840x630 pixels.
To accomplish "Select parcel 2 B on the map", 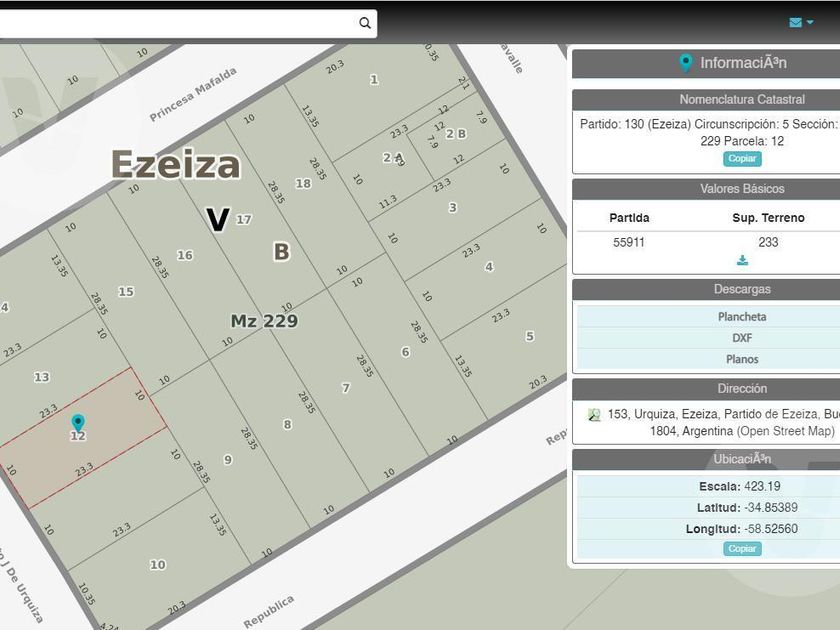I will (455, 134).
